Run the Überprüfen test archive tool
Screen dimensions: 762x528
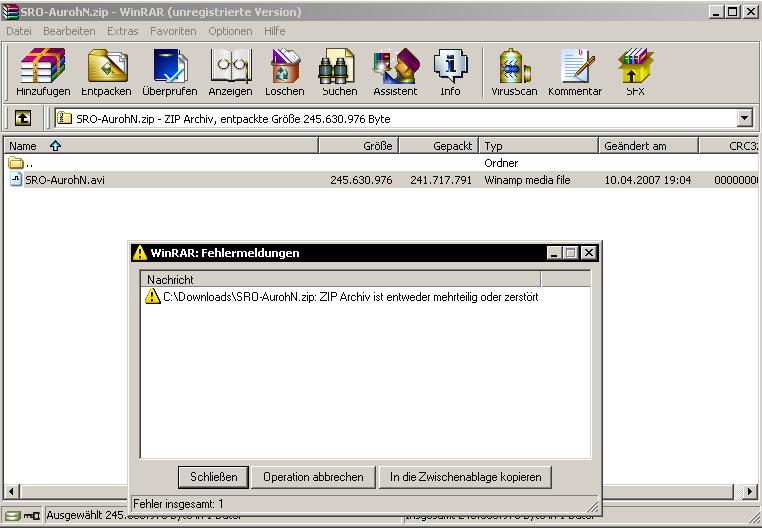point(169,72)
